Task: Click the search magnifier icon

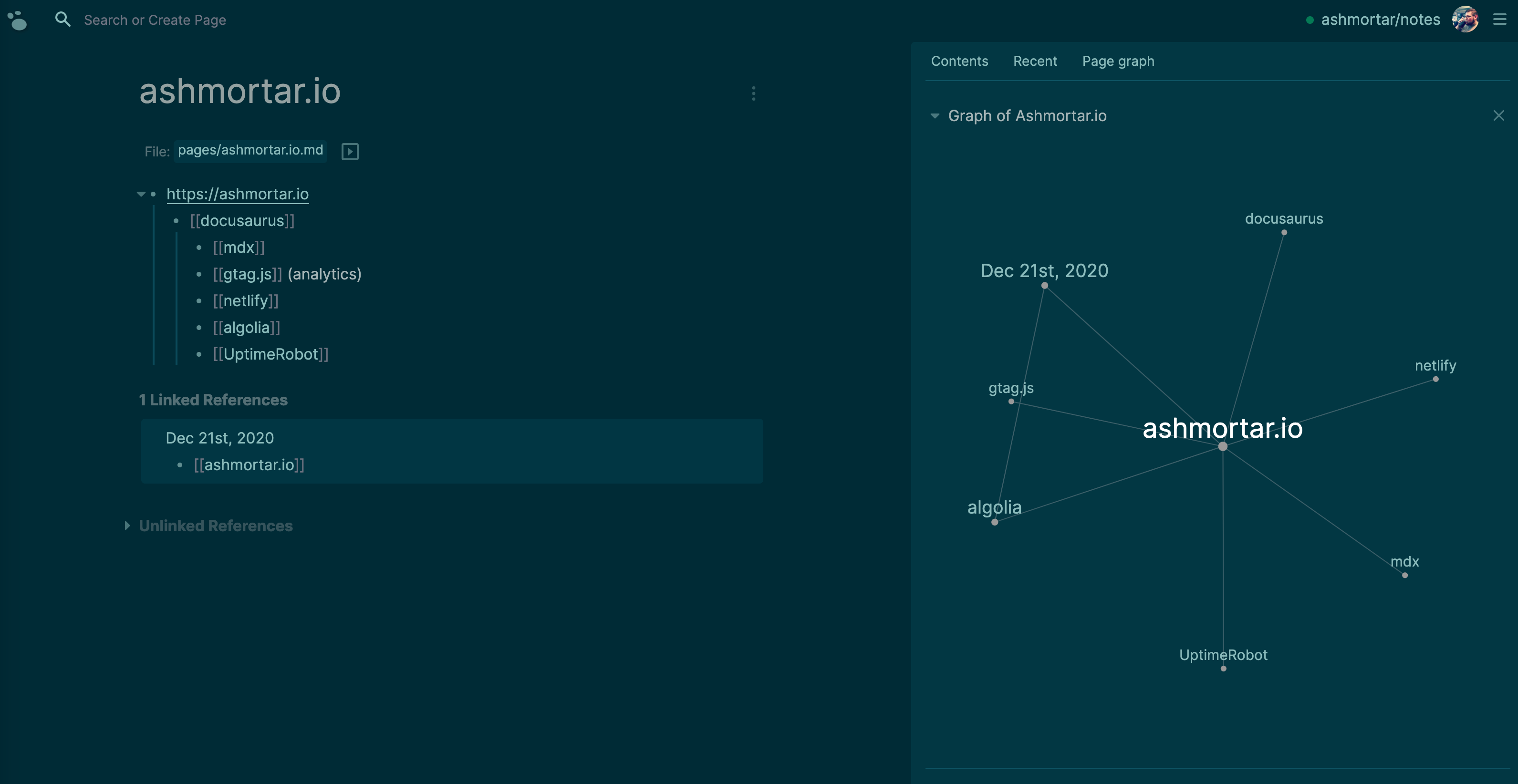Action: point(62,20)
